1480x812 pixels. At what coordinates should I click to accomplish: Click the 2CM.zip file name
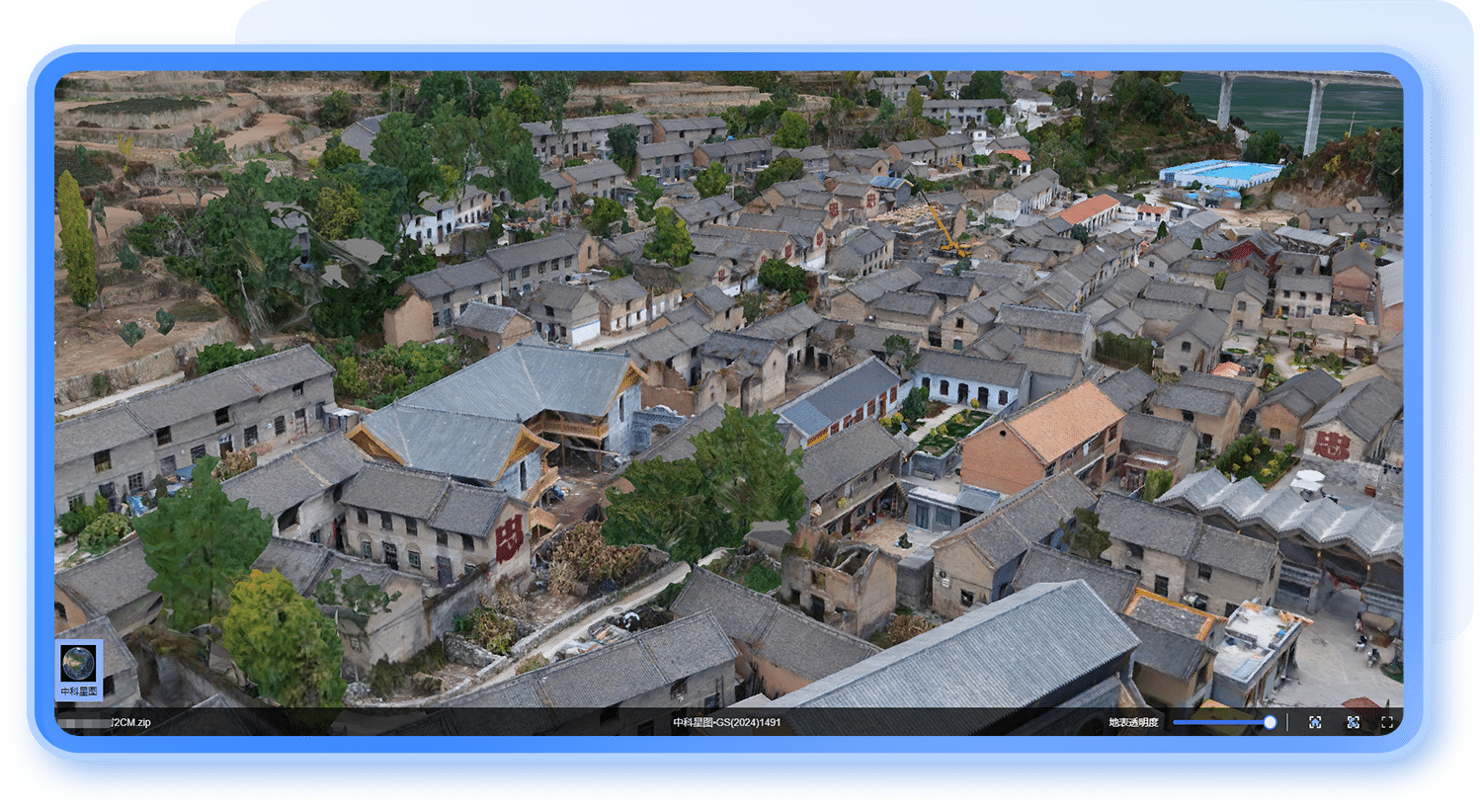pos(131,722)
